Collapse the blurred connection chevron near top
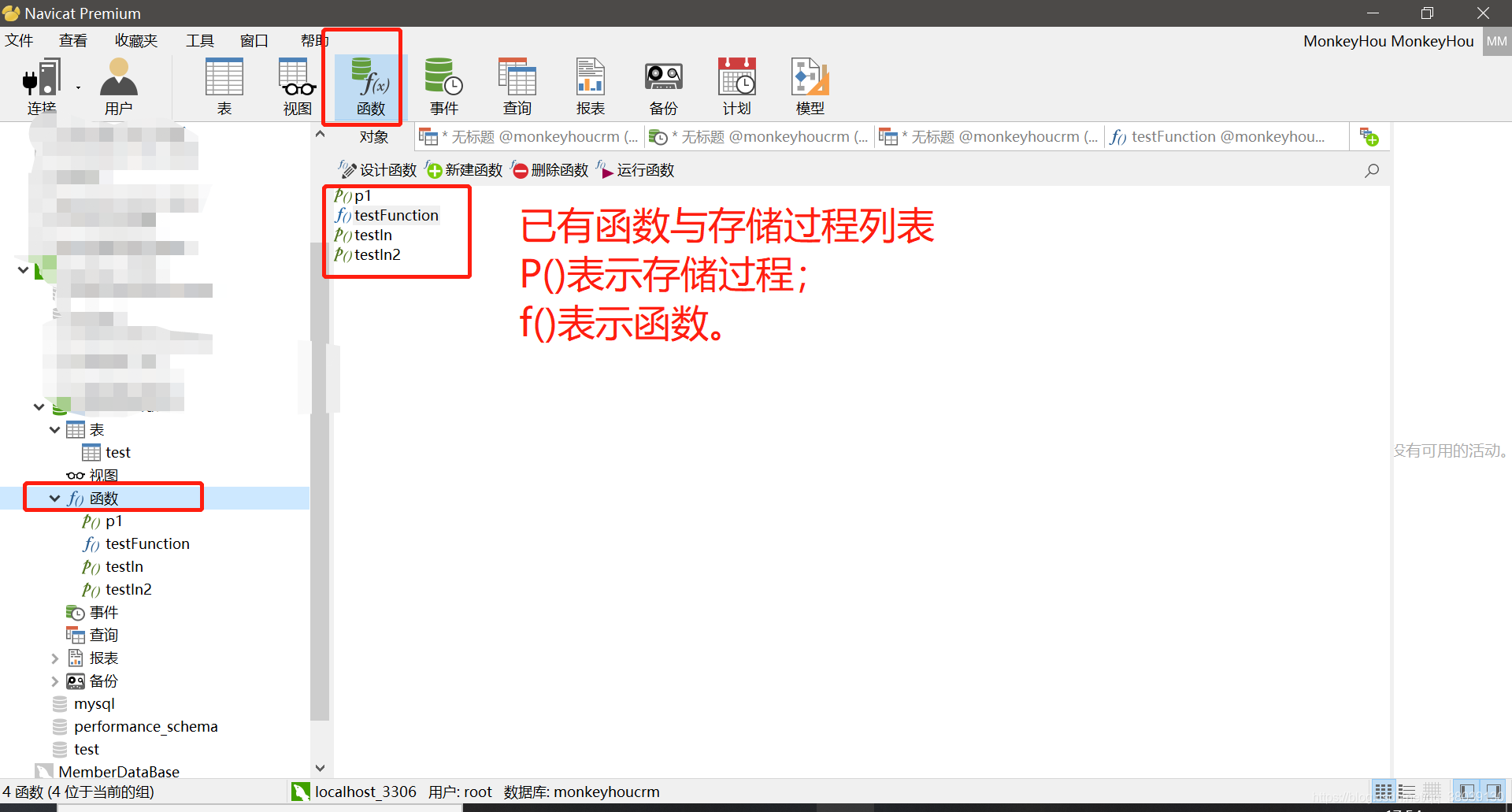This screenshot has width=1512, height=812. point(23,270)
